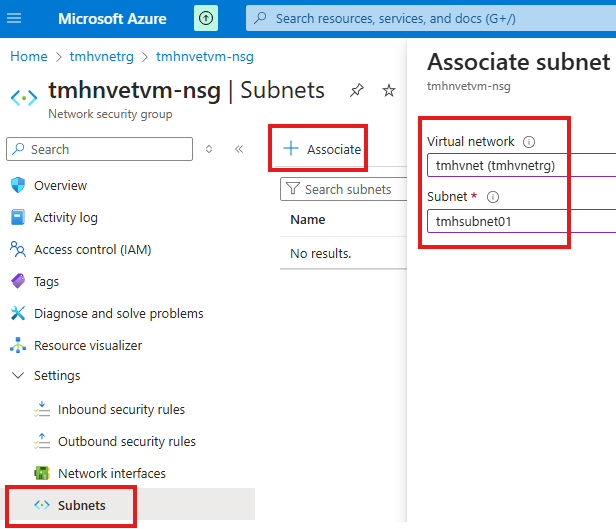Open Activity log menu item
This screenshot has width=616, height=529.
[x=66, y=217]
